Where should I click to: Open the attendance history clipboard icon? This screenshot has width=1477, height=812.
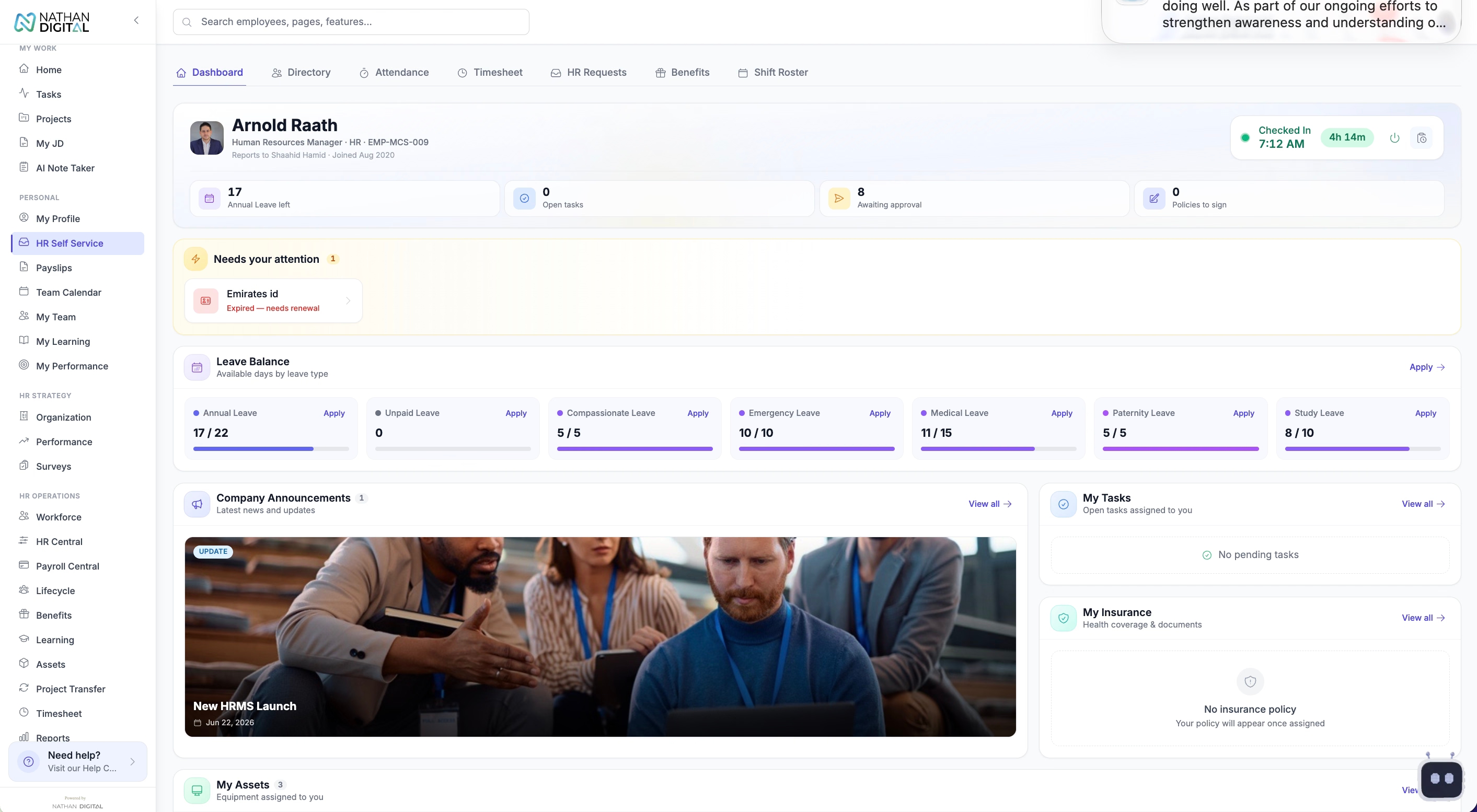pos(1422,137)
